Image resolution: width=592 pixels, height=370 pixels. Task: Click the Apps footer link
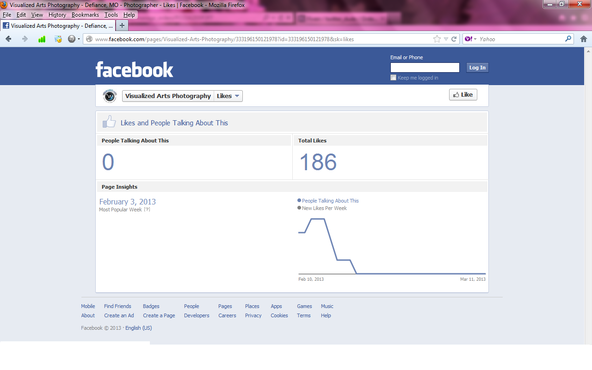point(276,306)
